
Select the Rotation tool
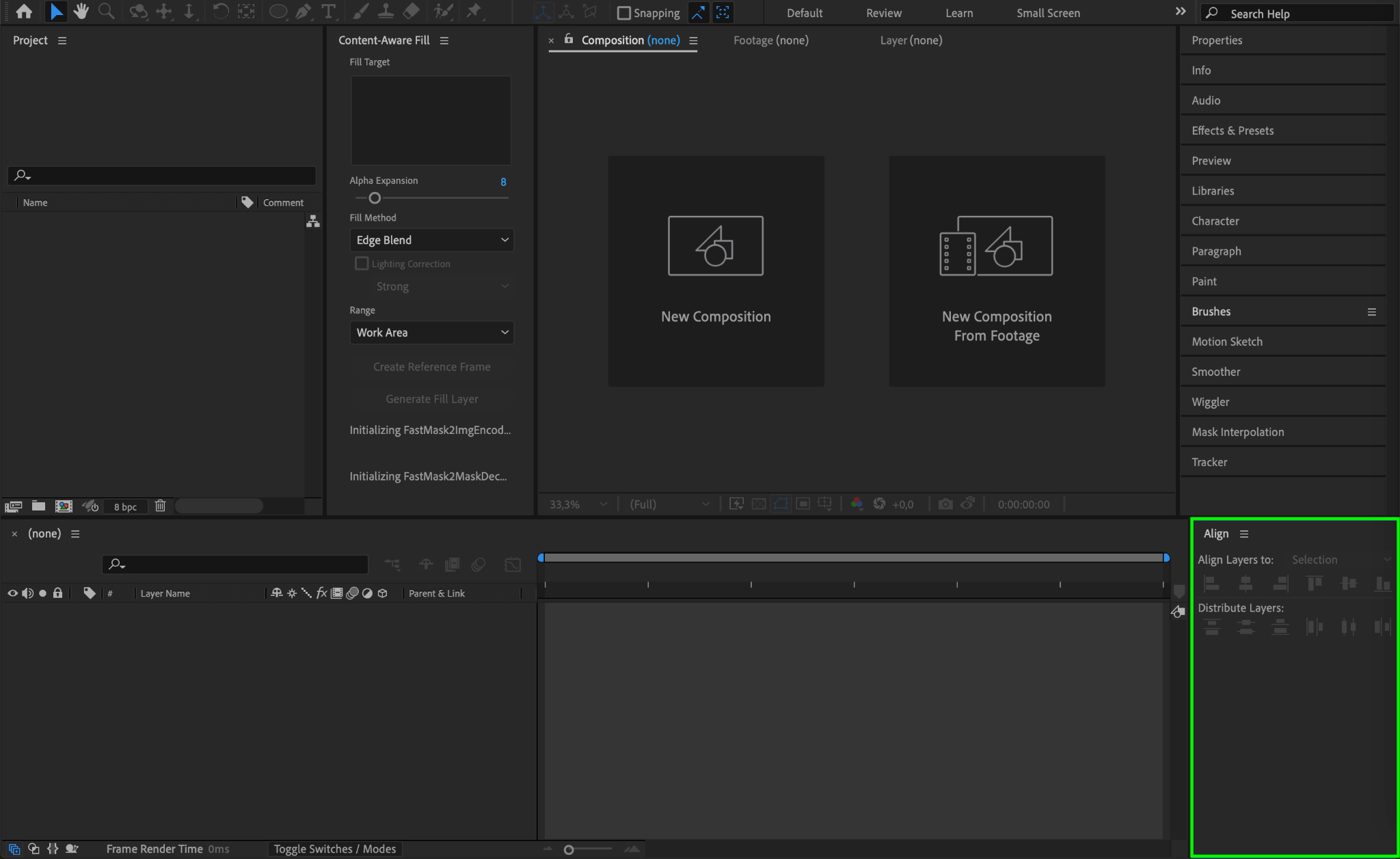pos(220,12)
